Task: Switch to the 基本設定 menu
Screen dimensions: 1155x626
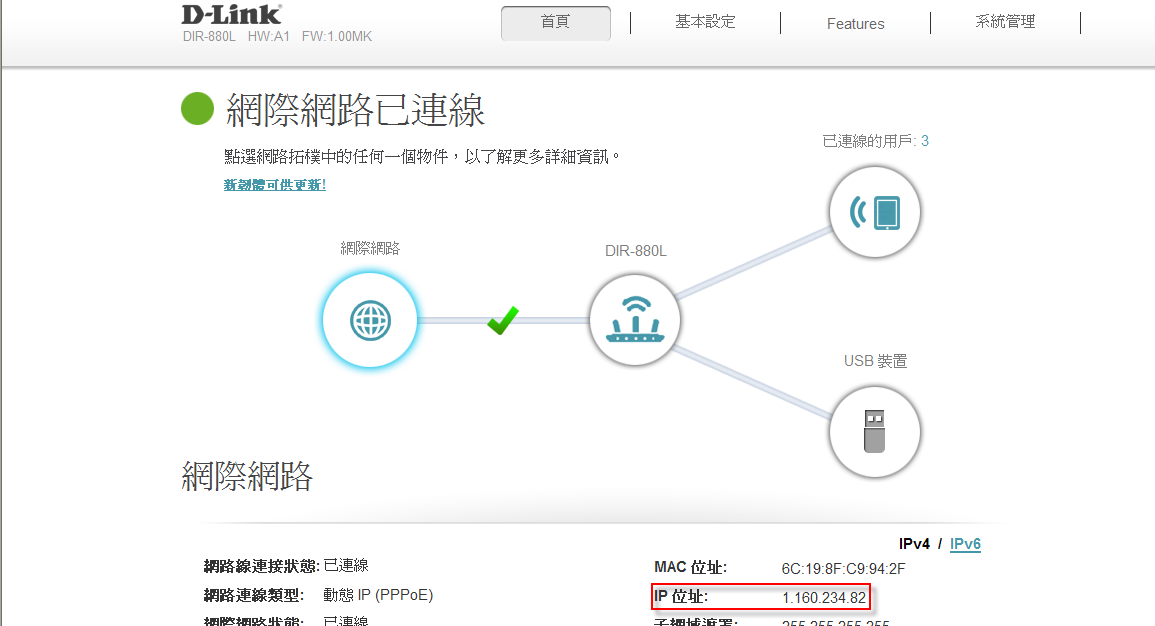Action: tap(705, 23)
